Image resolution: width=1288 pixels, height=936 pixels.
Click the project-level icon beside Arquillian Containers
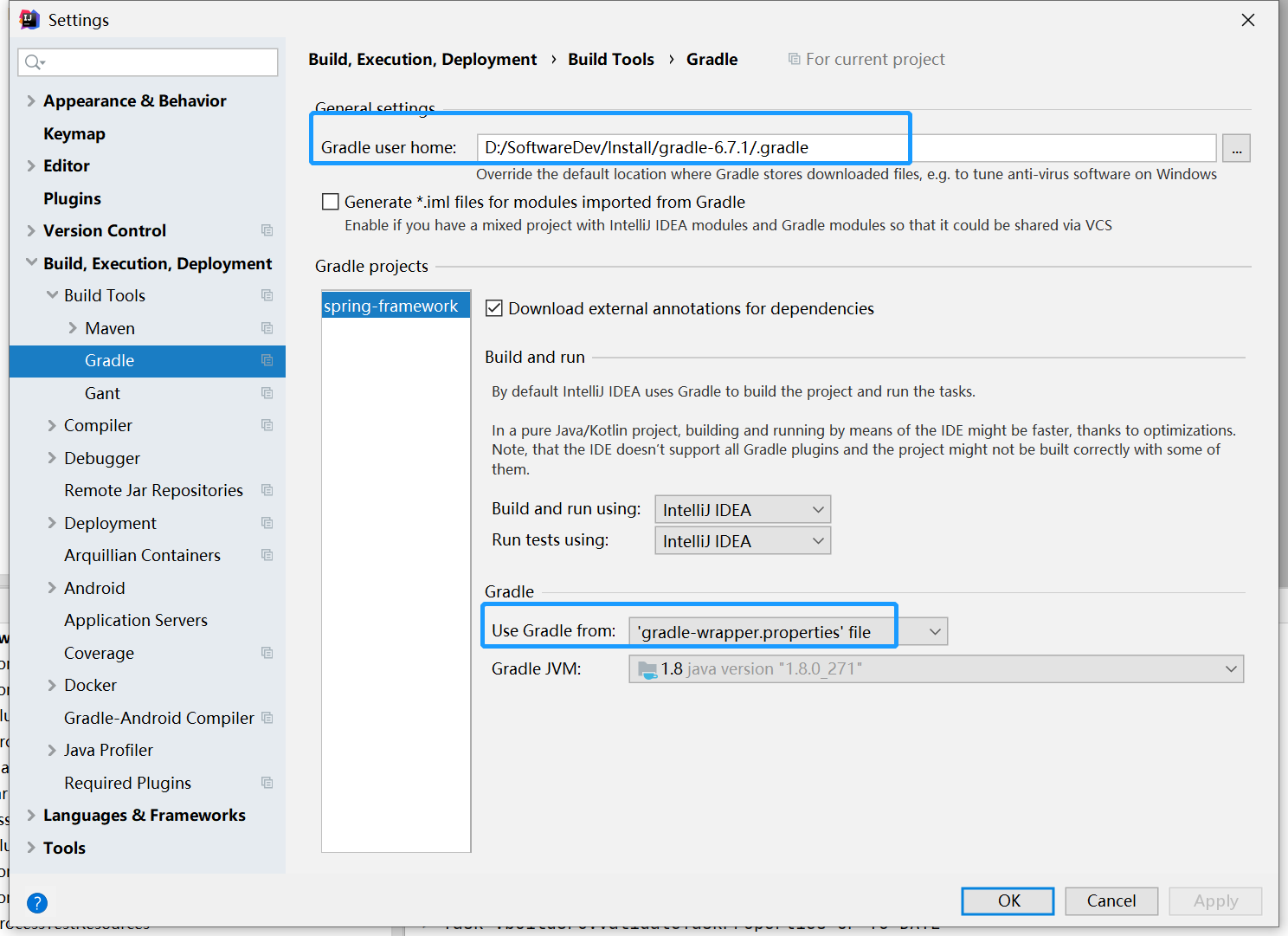tap(267, 555)
